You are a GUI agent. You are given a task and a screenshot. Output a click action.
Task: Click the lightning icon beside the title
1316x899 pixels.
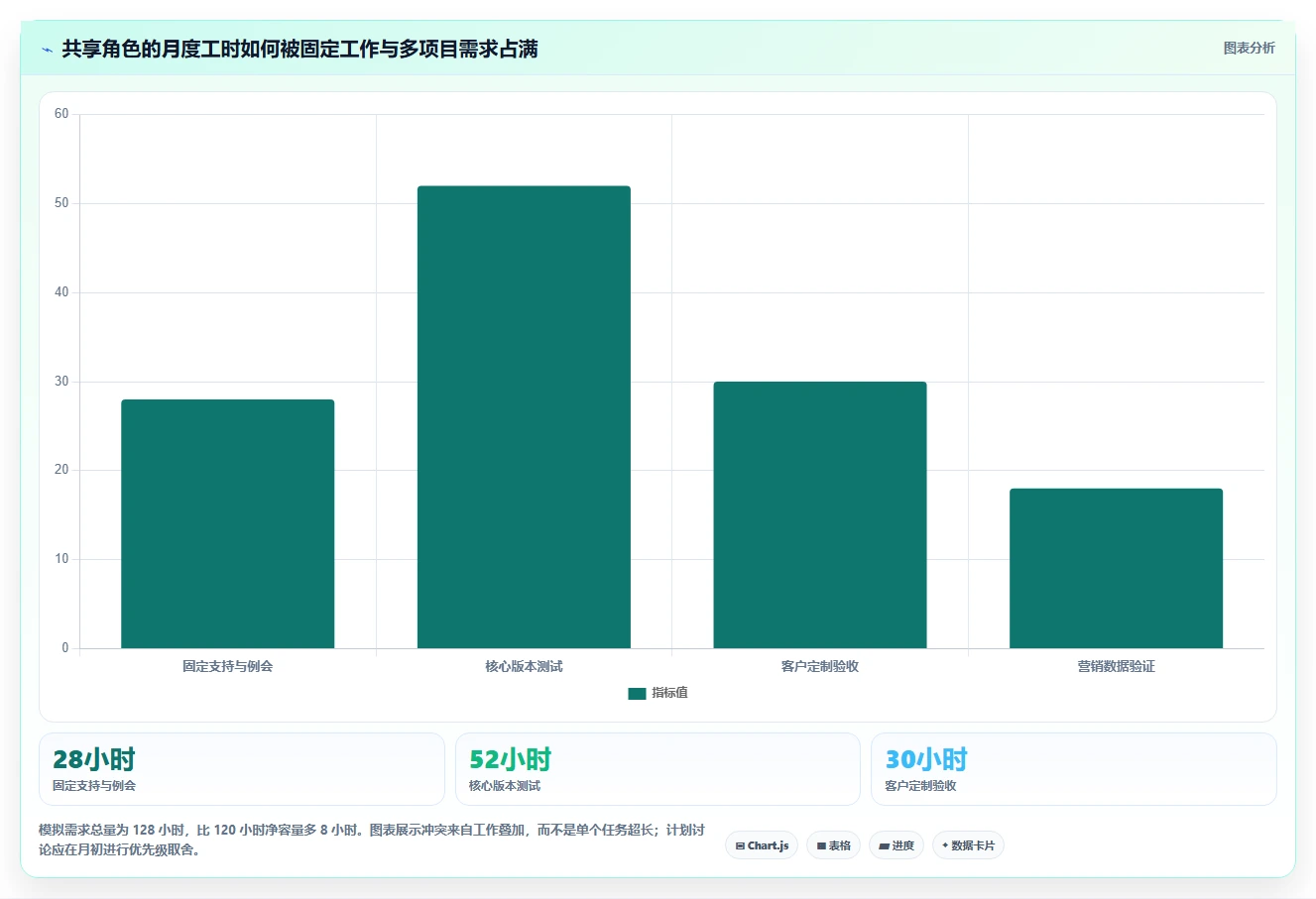tap(47, 50)
